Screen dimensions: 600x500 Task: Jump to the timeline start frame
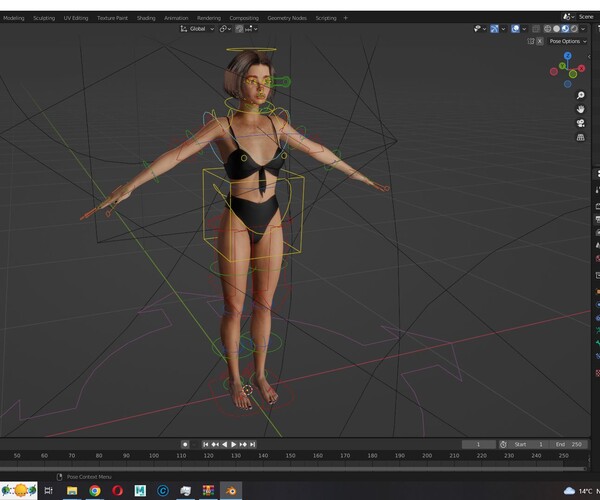[x=205, y=444]
